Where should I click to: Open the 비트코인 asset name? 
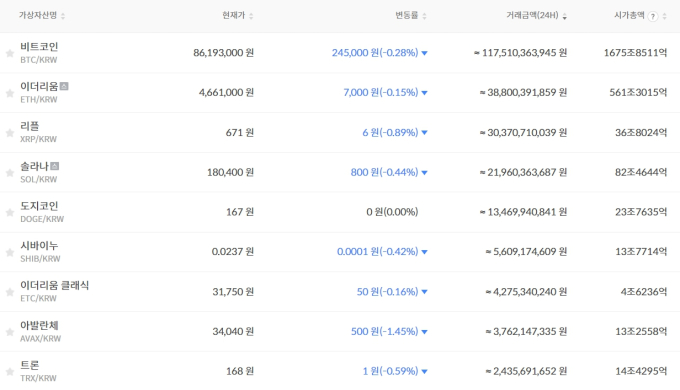(x=39, y=46)
